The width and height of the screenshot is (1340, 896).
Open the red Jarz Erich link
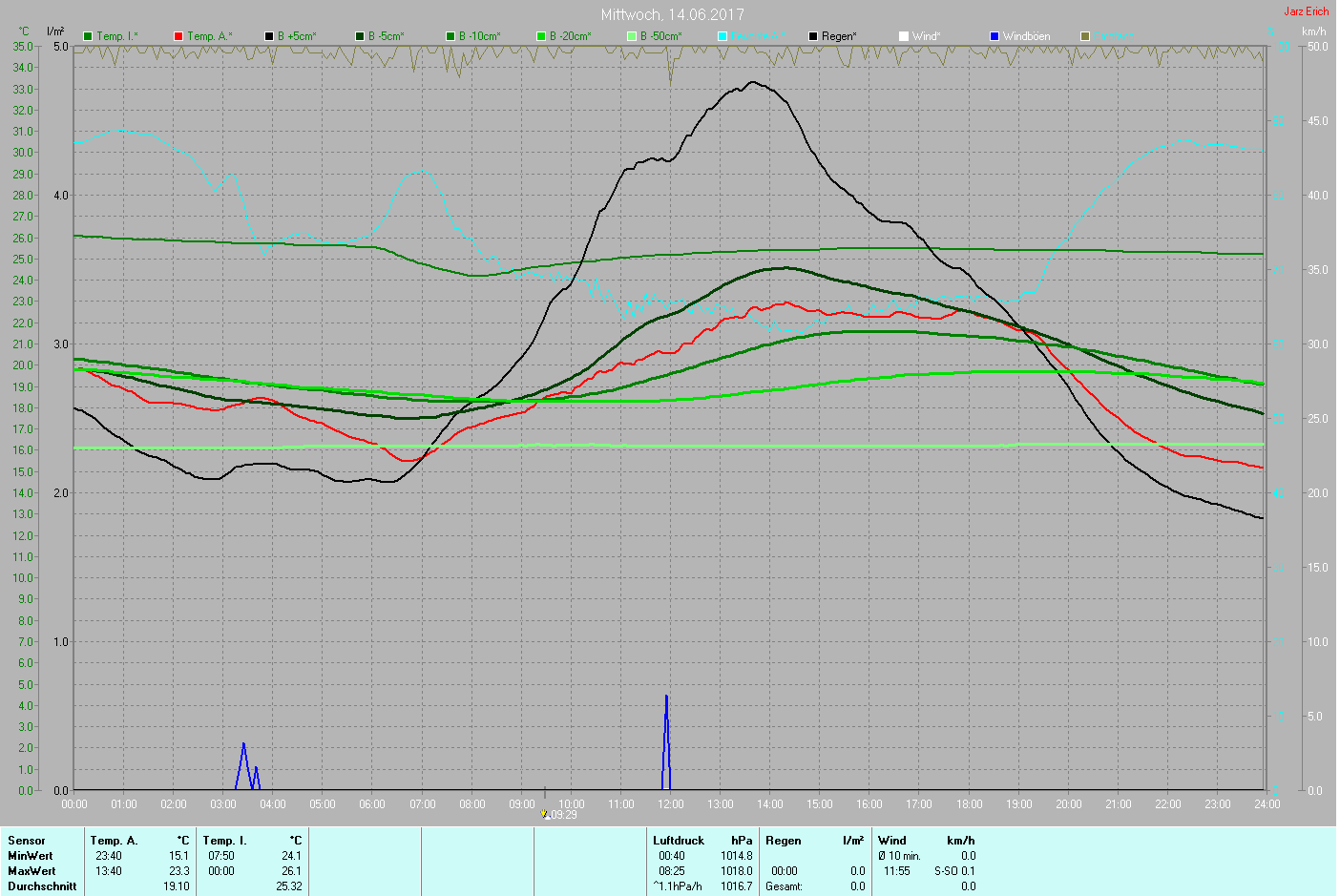tap(1306, 11)
